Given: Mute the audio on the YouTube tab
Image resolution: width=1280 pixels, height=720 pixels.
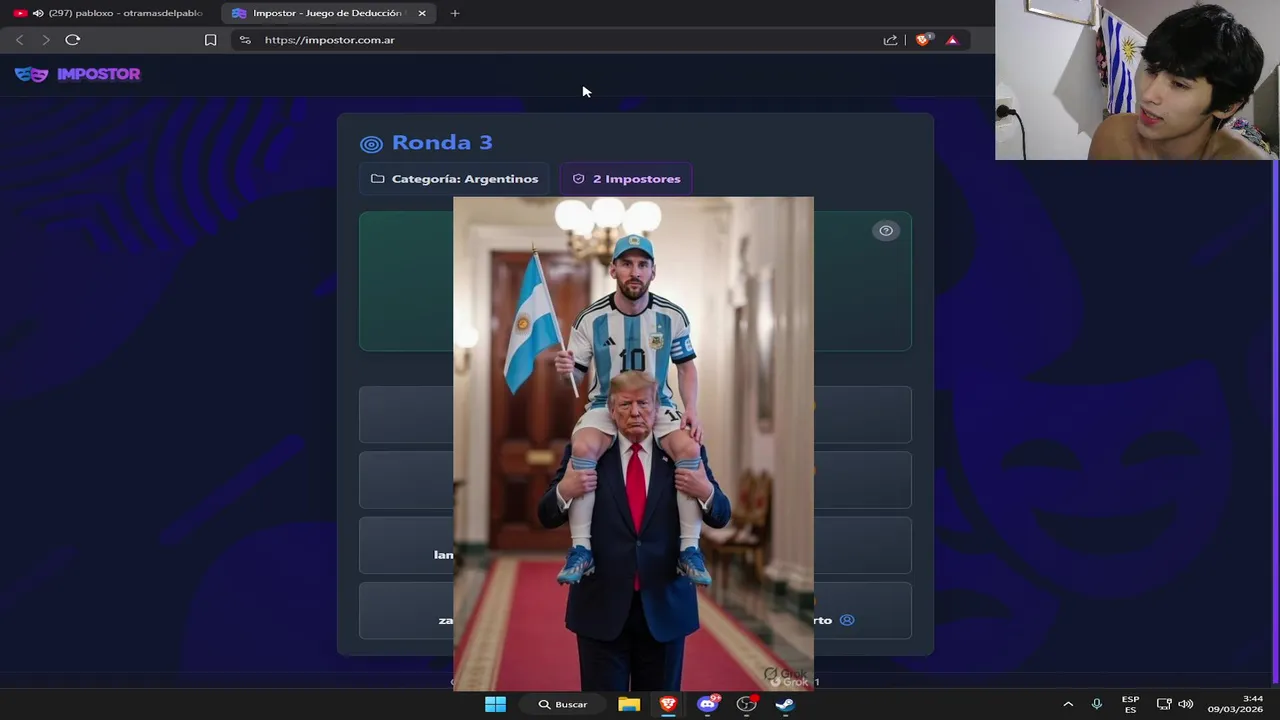Looking at the screenshot, I should [x=38, y=13].
